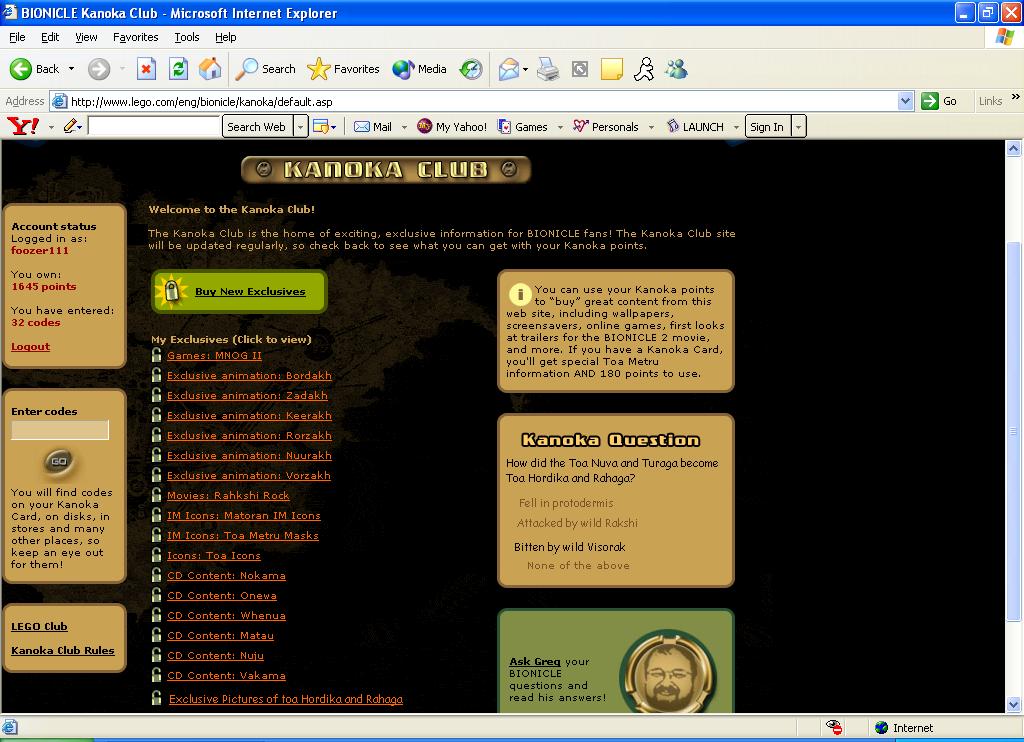The image size is (1024, 742).
Task: Open the Search pane in toolbar
Action: 265,69
